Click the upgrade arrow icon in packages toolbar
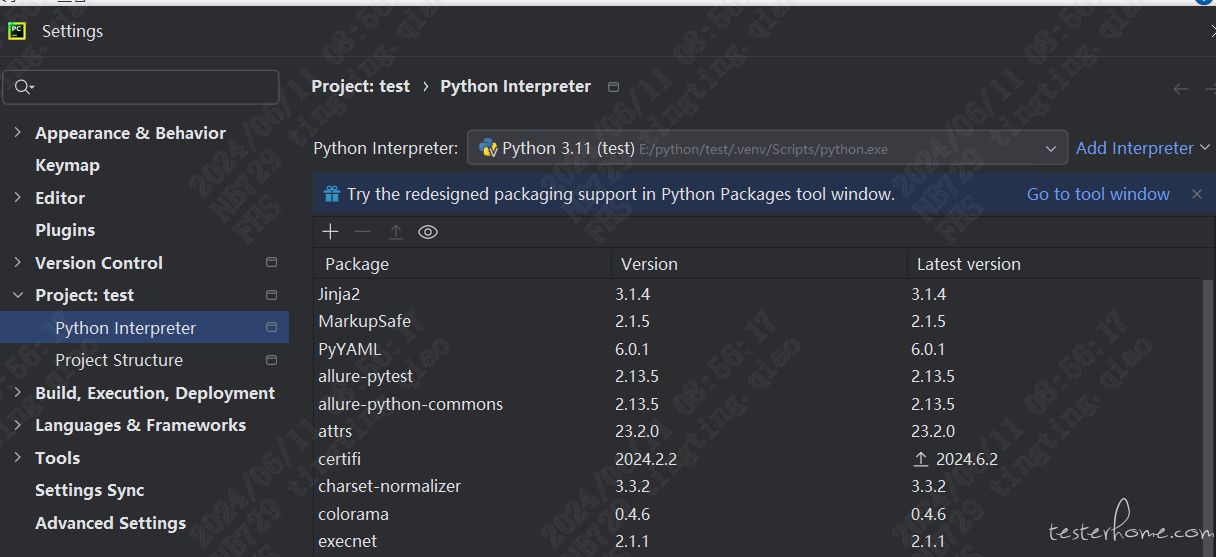The image size is (1216, 557). click(396, 232)
